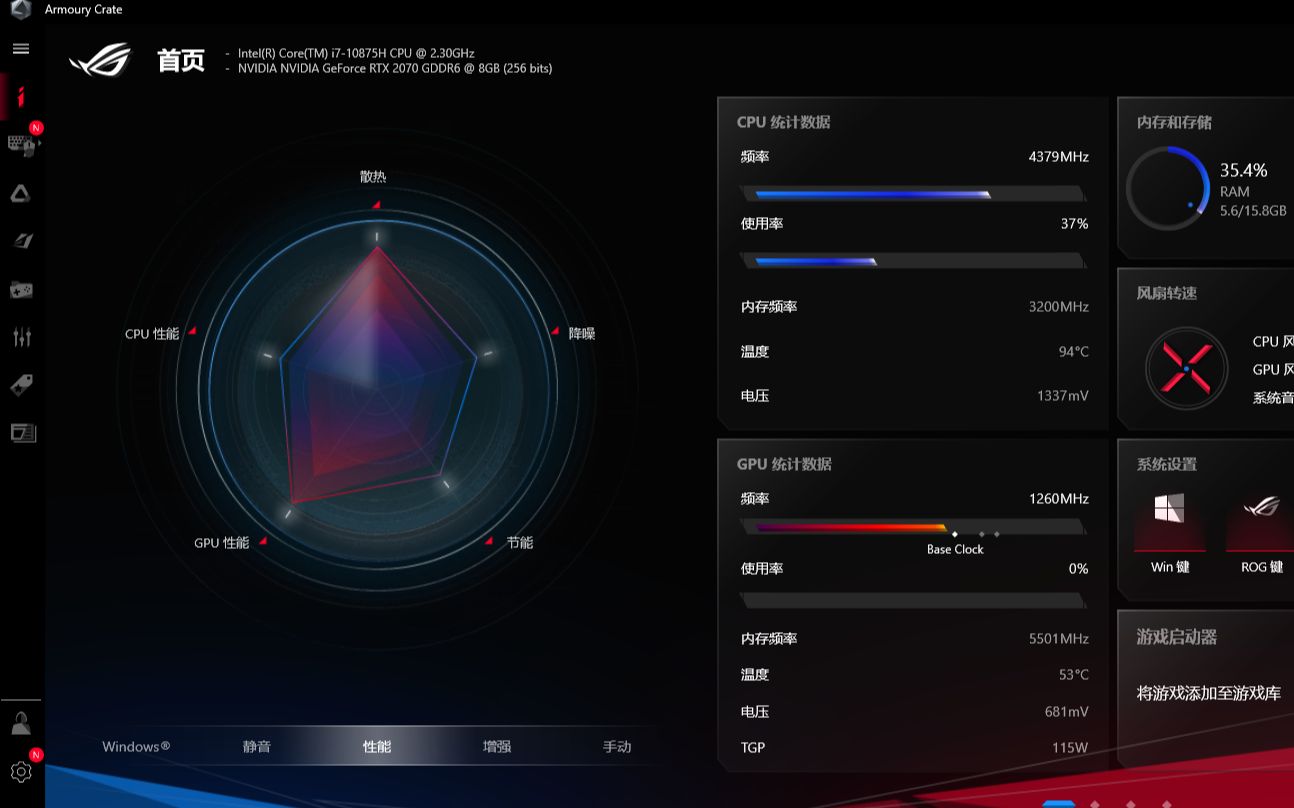Viewport: 1294px width, 808px height.
Task: Select the 手动 manual mode tab
Action: (617, 746)
